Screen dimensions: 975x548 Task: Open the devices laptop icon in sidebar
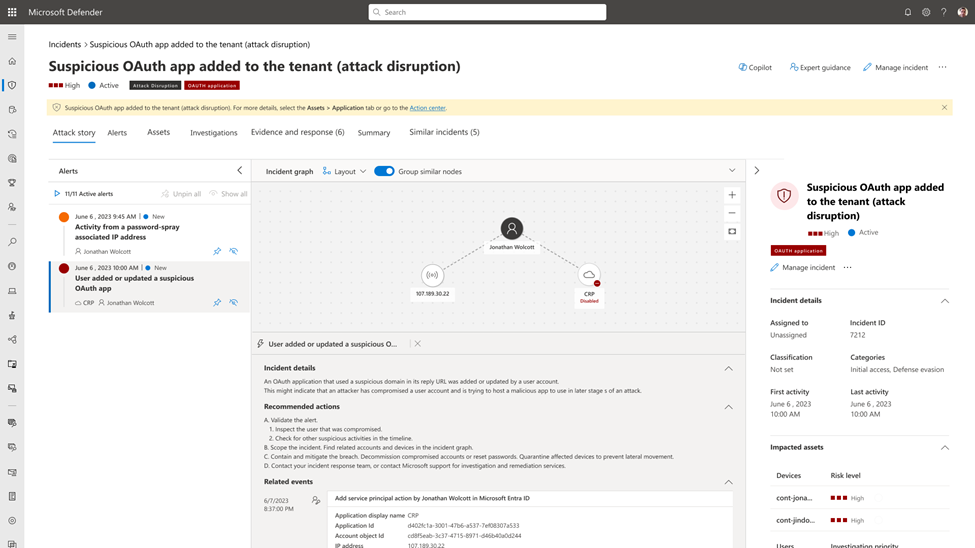coord(12,291)
